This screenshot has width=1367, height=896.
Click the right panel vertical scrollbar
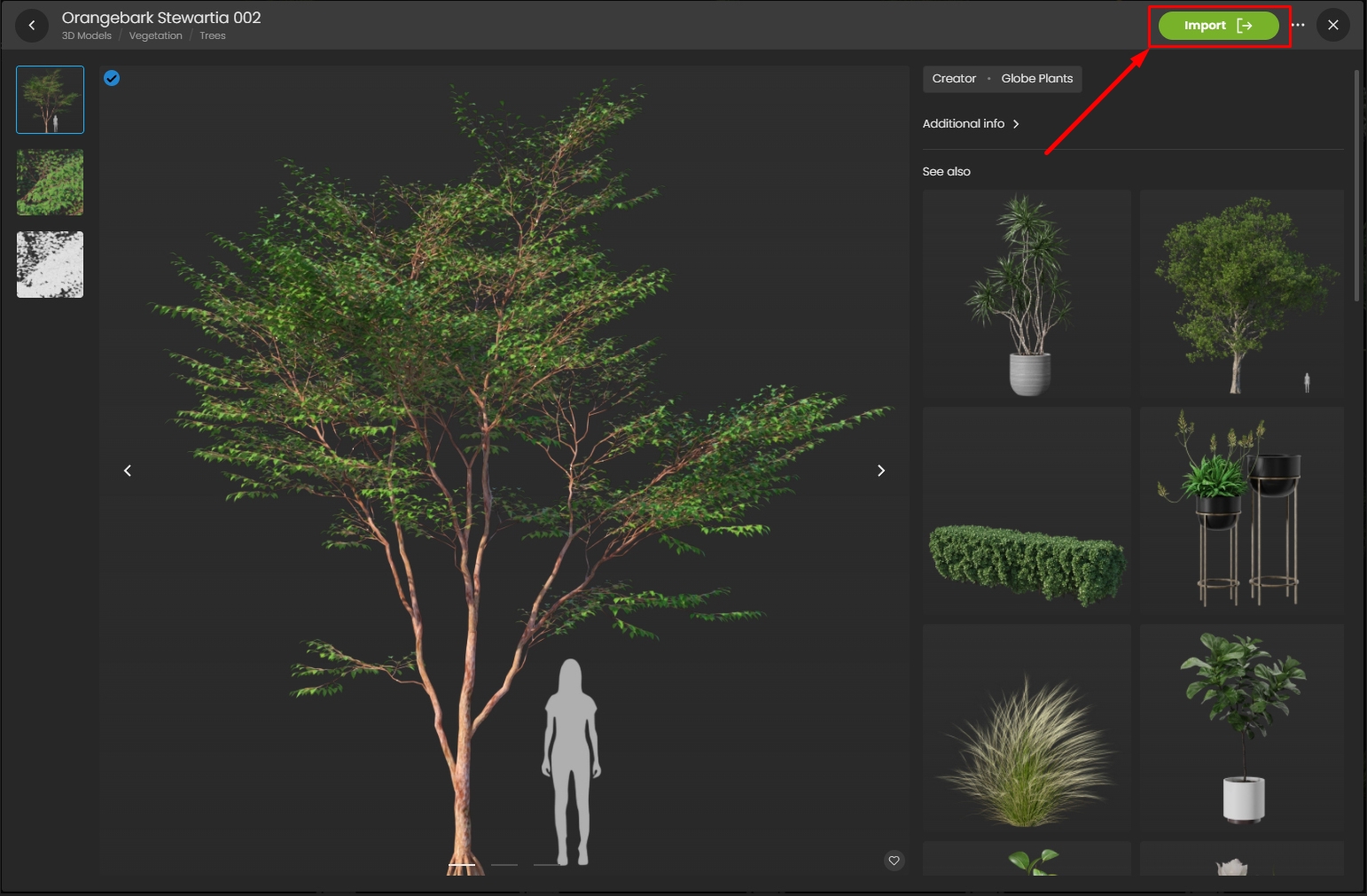pyautogui.click(x=1356, y=186)
